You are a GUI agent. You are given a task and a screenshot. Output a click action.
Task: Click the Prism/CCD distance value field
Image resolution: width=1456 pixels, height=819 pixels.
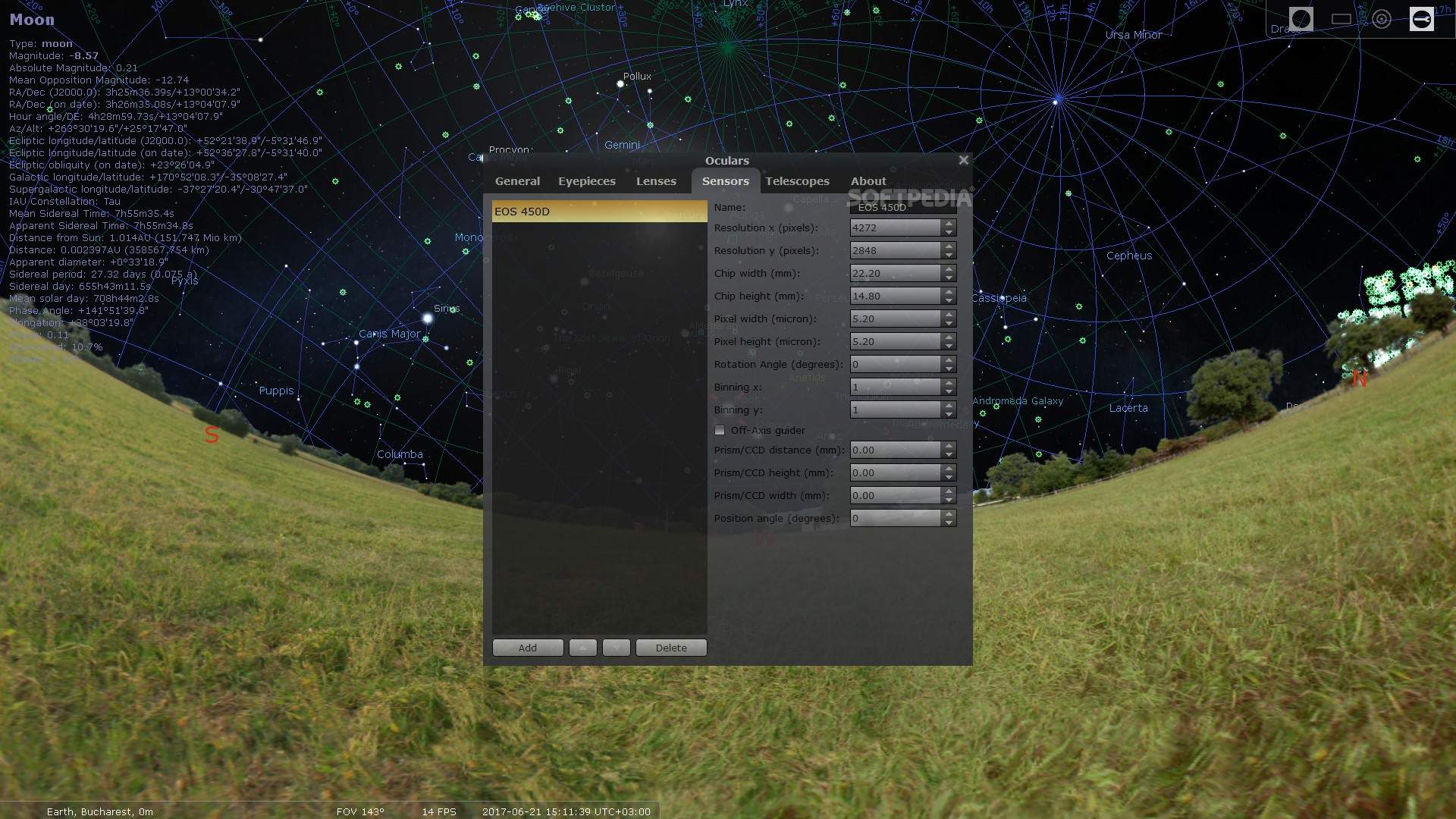(x=896, y=450)
